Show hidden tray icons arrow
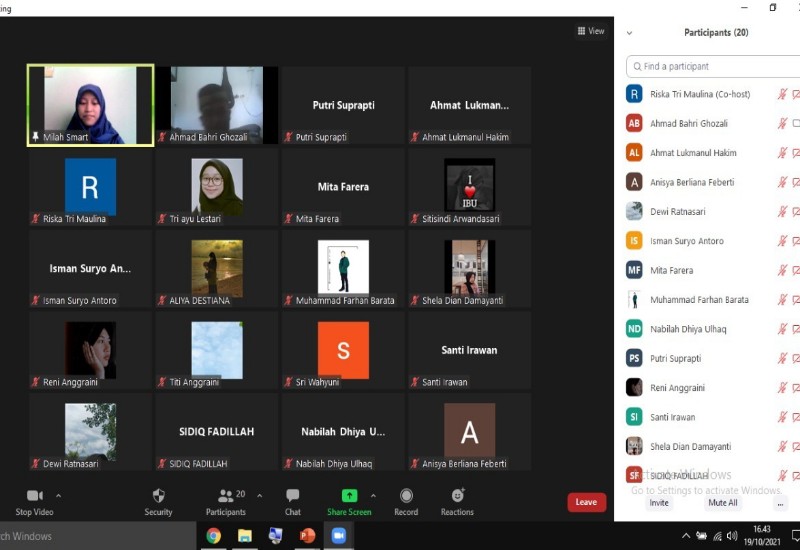This screenshot has width=800, height=550. pos(686,536)
